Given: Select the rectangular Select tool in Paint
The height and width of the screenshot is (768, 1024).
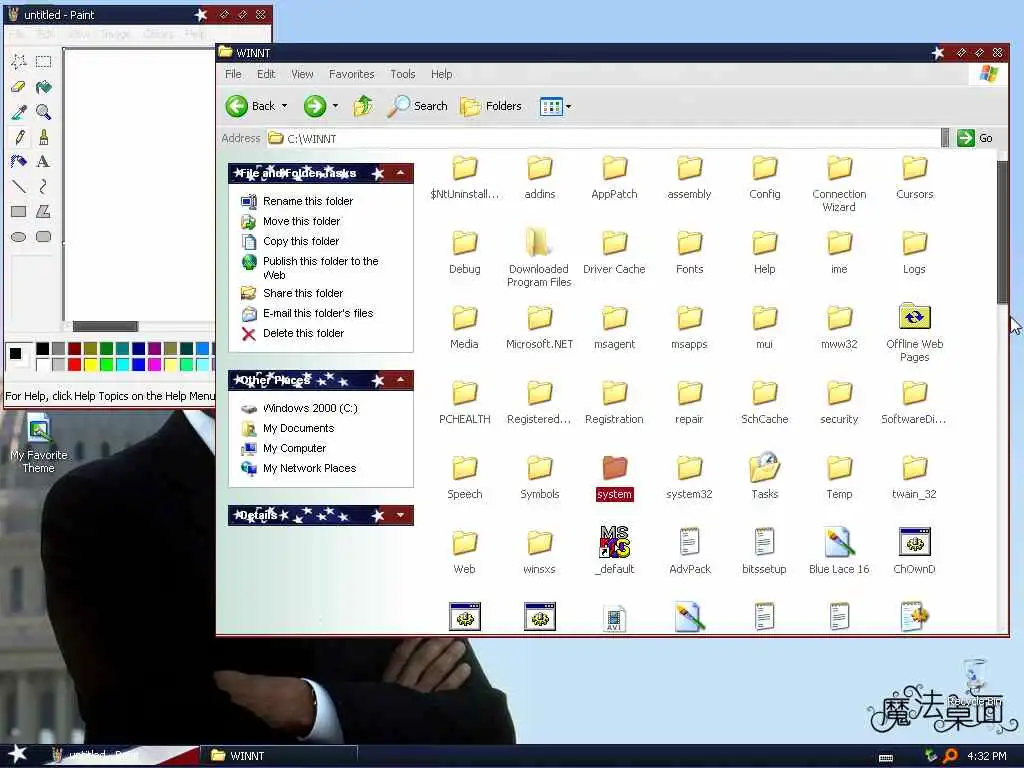Looking at the screenshot, I should pyautogui.click(x=44, y=62).
